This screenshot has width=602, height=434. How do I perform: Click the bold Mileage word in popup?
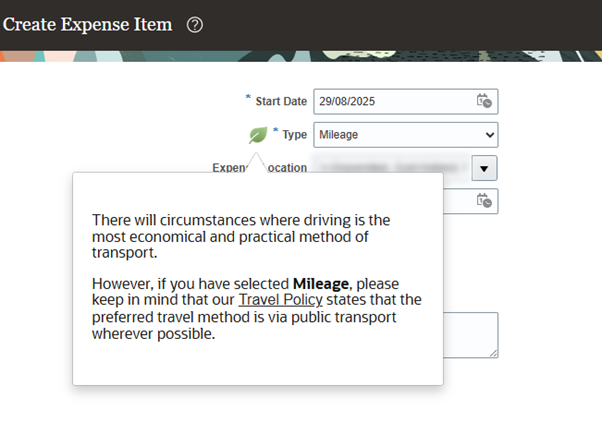pyautogui.click(x=321, y=282)
